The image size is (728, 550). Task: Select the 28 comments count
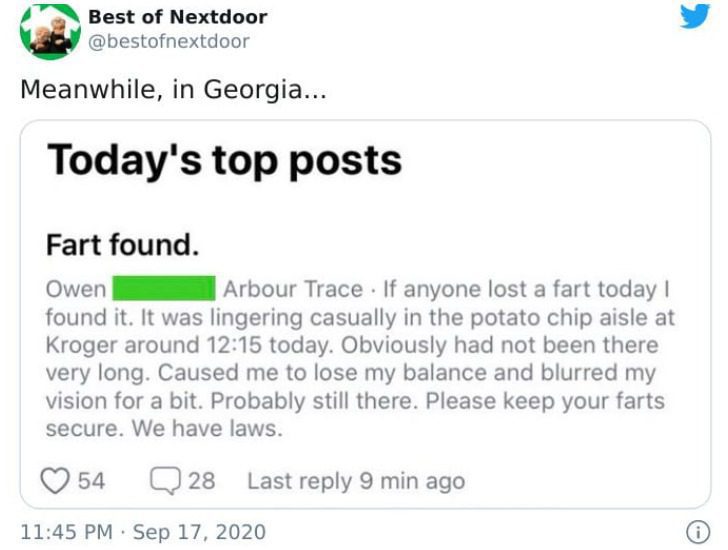coord(202,480)
